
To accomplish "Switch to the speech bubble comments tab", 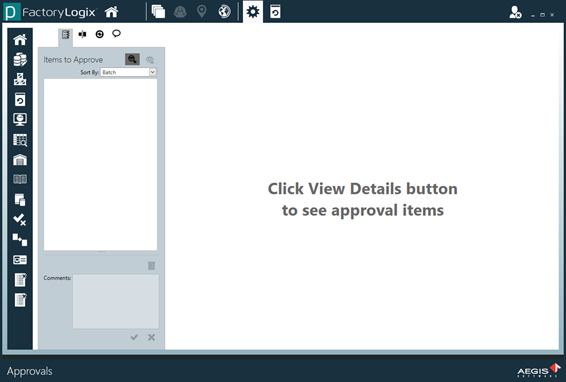I will 116,34.
